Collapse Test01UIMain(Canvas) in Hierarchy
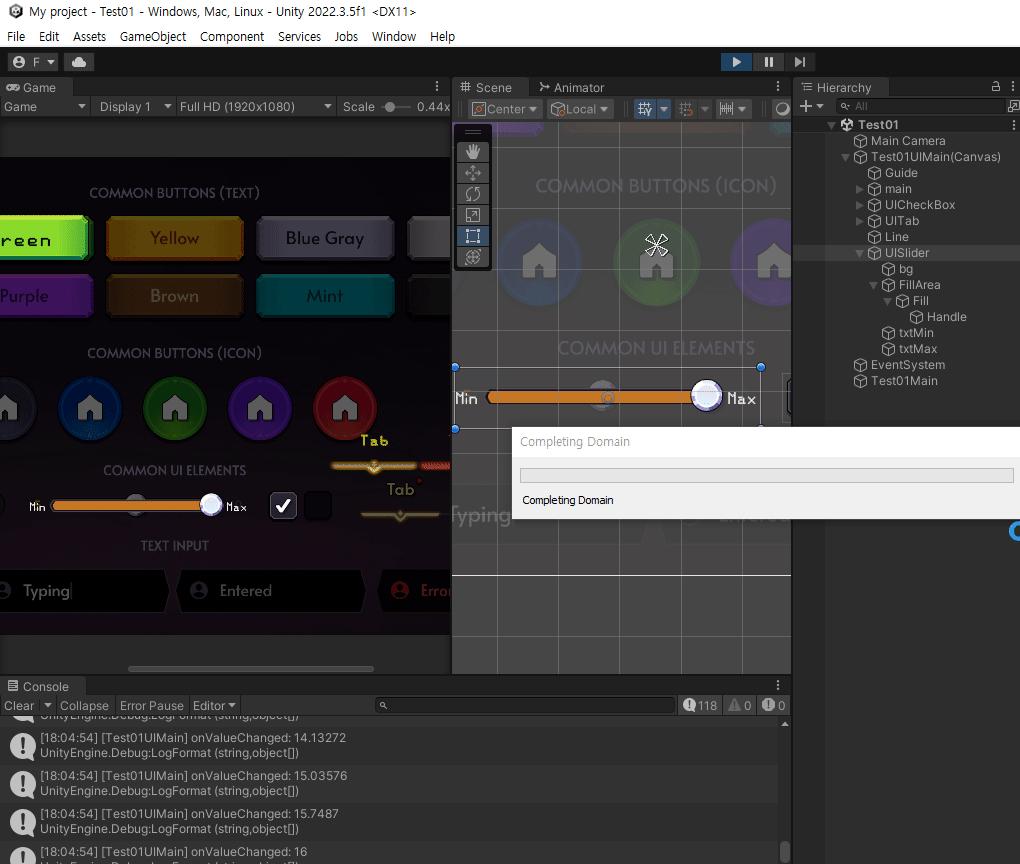This screenshot has height=864, width=1020. 846,157
